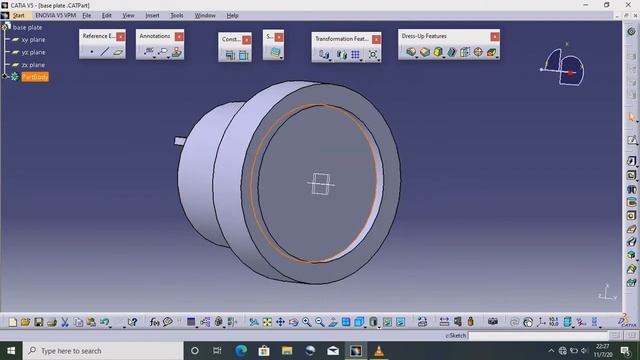
Task: Click the Select arrow tool on right toolbar
Action: pyautogui.click(x=631, y=118)
